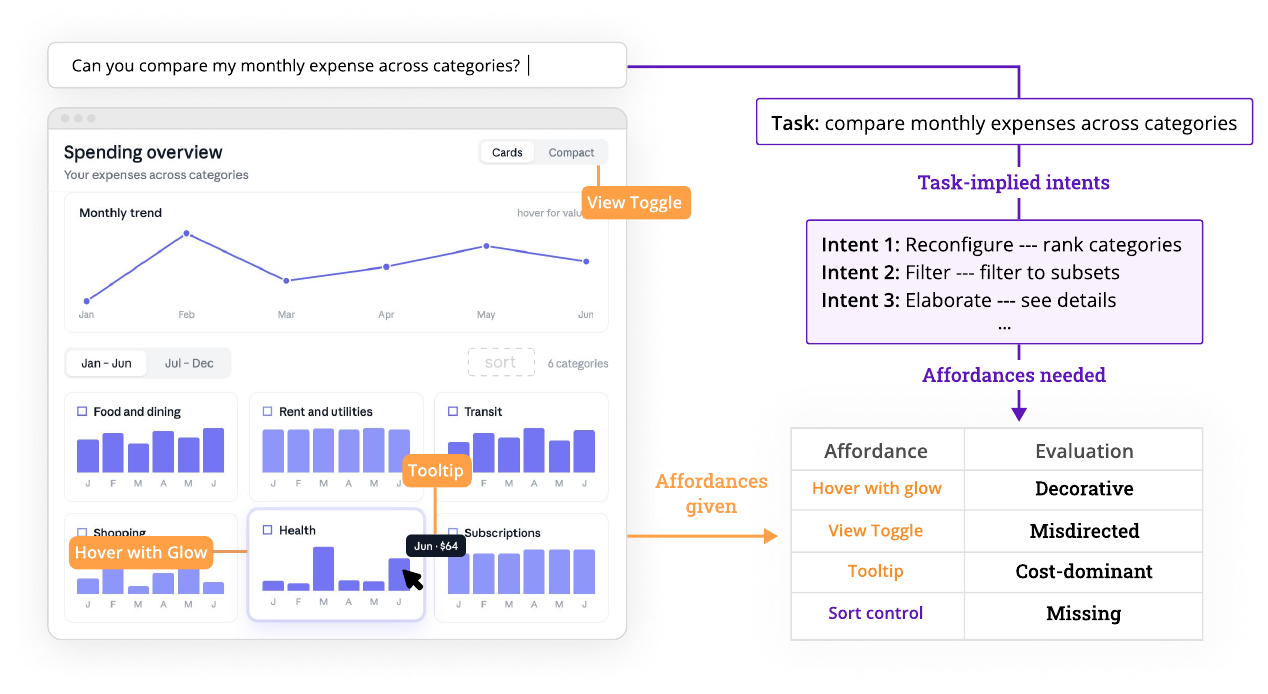Click the prompt field about monthly expense comparison
Screen dimensions: 1268x694
337,66
